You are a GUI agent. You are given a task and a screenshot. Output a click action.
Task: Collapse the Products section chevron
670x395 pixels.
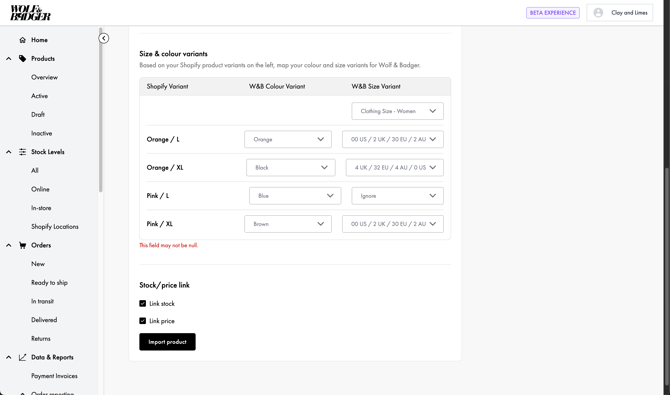pyautogui.click(x=9, y=59)
